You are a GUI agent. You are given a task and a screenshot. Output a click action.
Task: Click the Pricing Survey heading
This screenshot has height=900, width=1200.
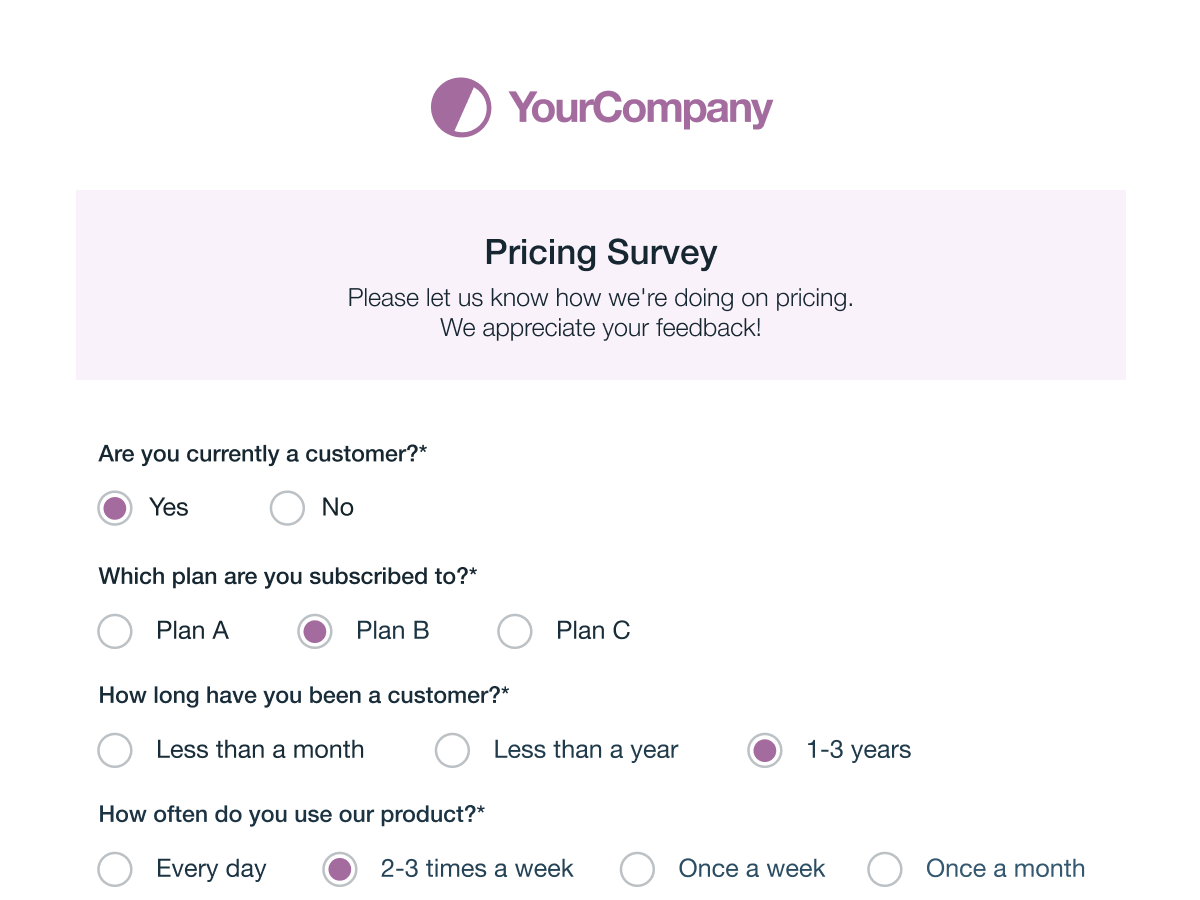point(601,252)
